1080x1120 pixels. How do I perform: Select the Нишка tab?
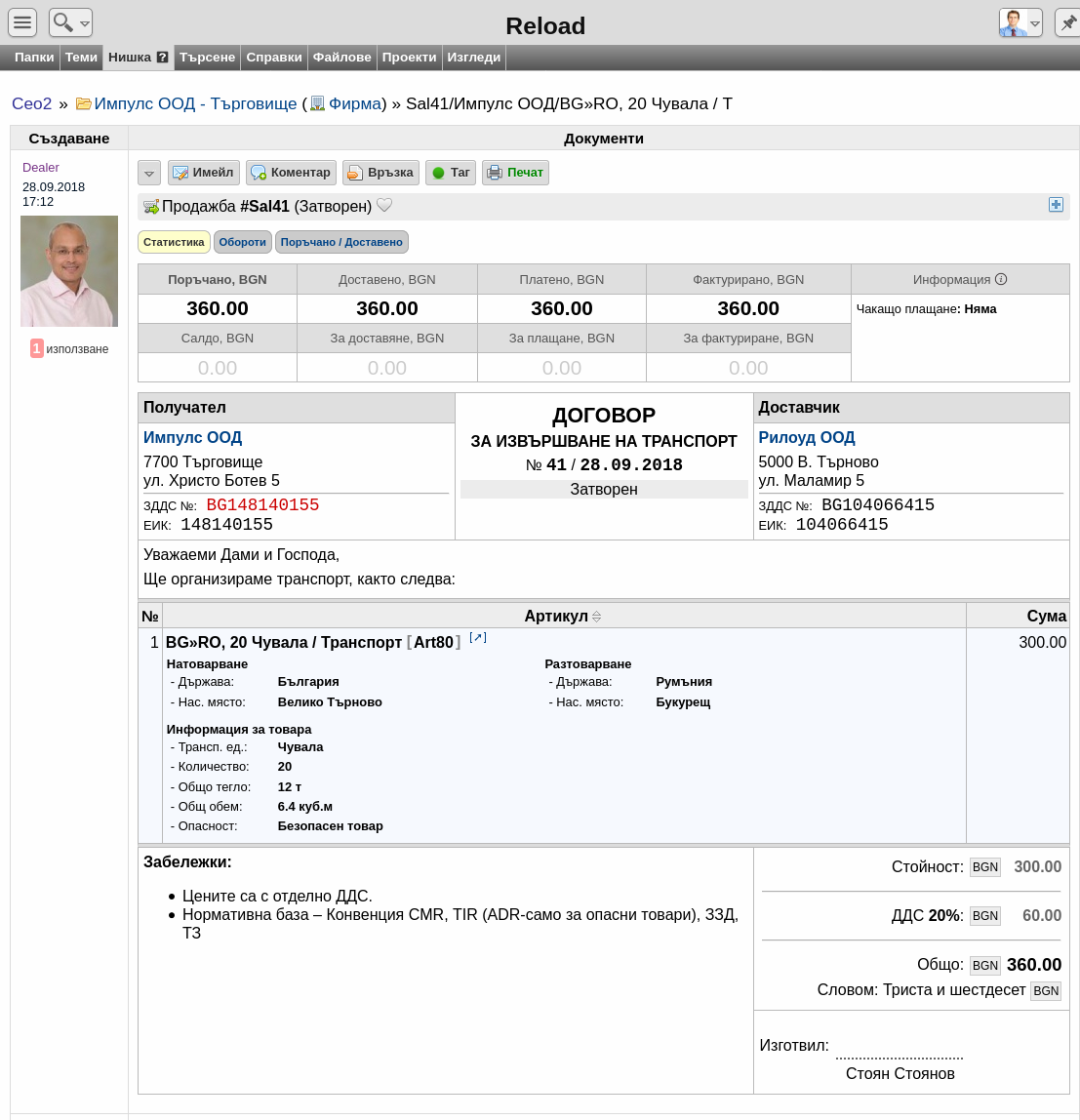point(130,58)
